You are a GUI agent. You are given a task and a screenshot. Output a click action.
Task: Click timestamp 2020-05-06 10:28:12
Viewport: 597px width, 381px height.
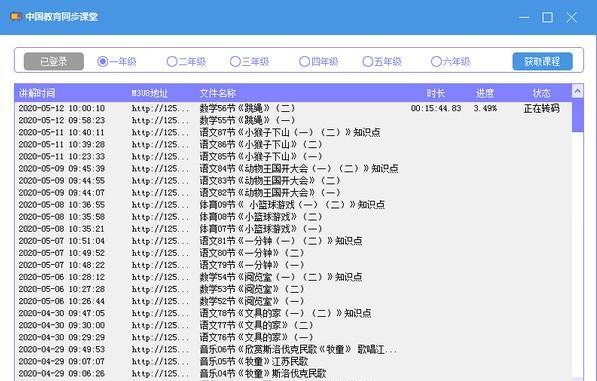[x=62, y=277]
